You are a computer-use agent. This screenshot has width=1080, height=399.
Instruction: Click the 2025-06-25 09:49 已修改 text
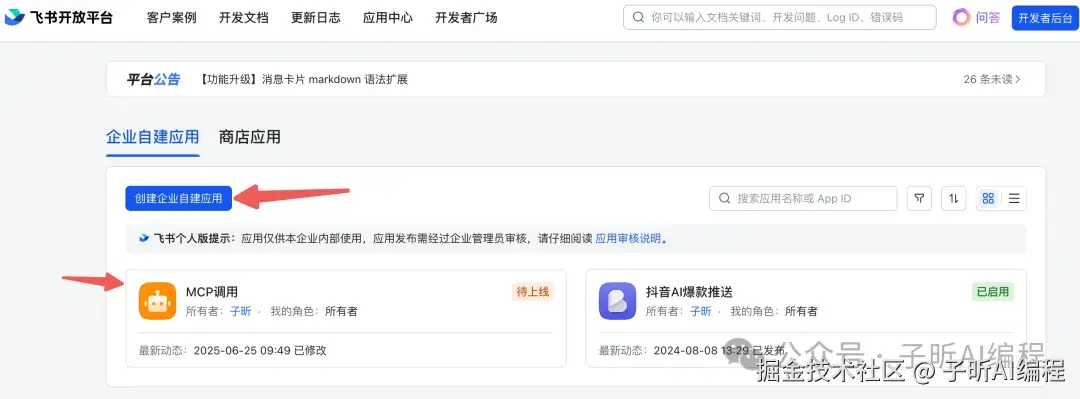click(260, 350)
